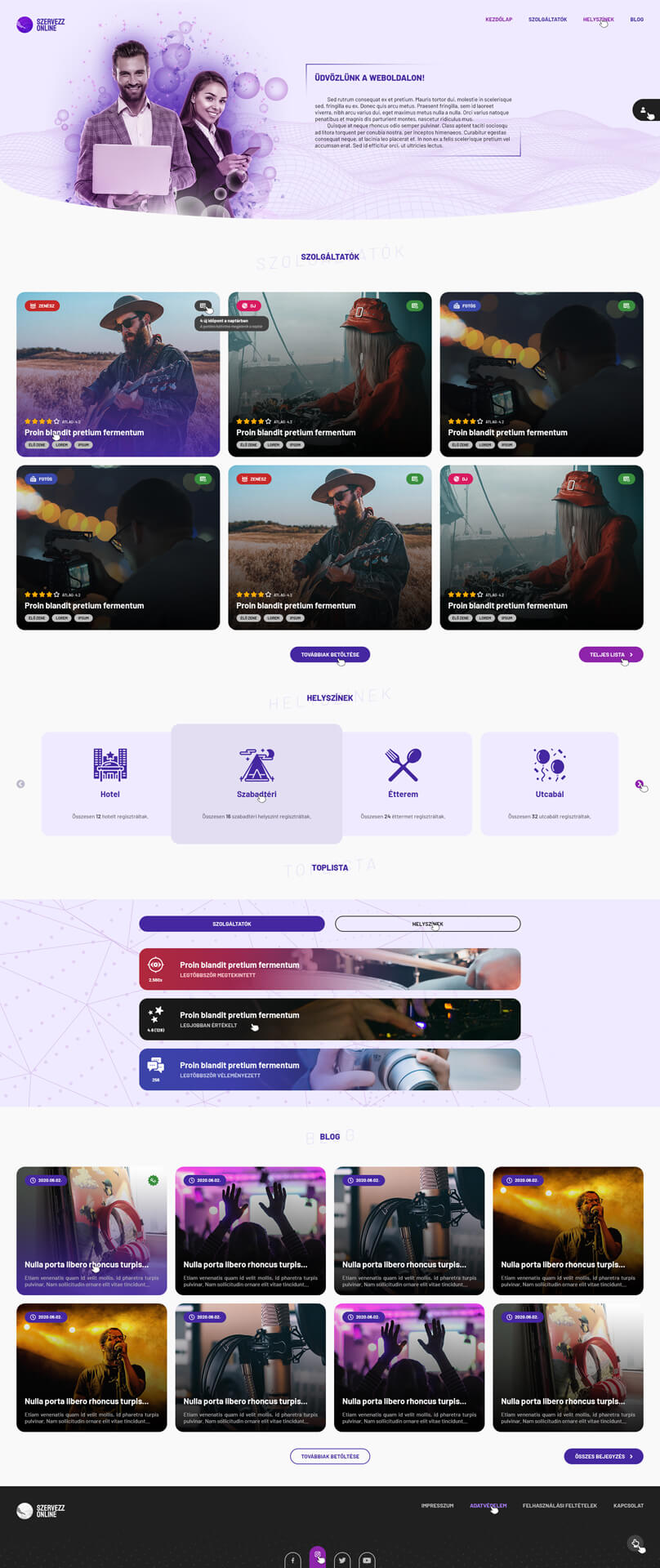Select the Hotel venue icon
This screenshot has width=660, height=1568.
tap(110, 765)
